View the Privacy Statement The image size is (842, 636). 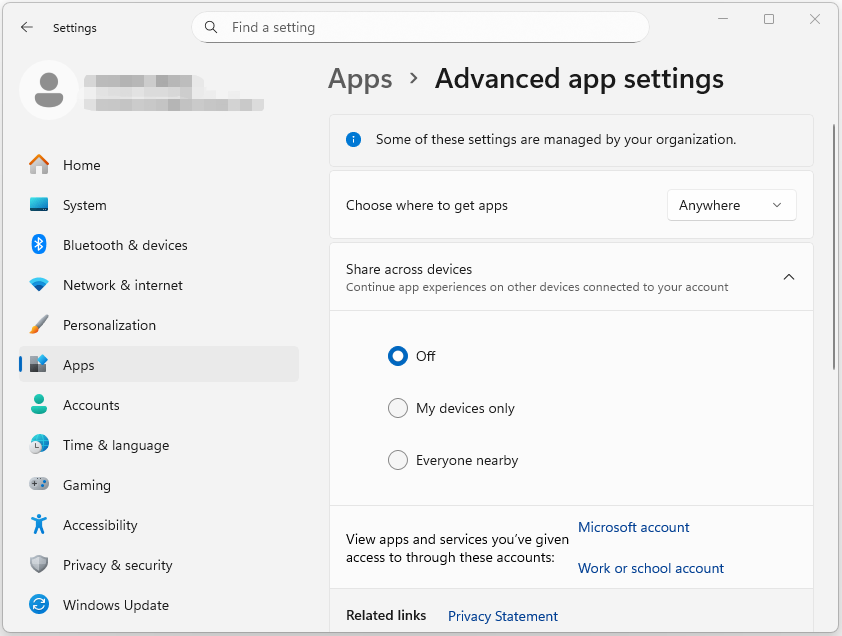click(x=503, y=616)
